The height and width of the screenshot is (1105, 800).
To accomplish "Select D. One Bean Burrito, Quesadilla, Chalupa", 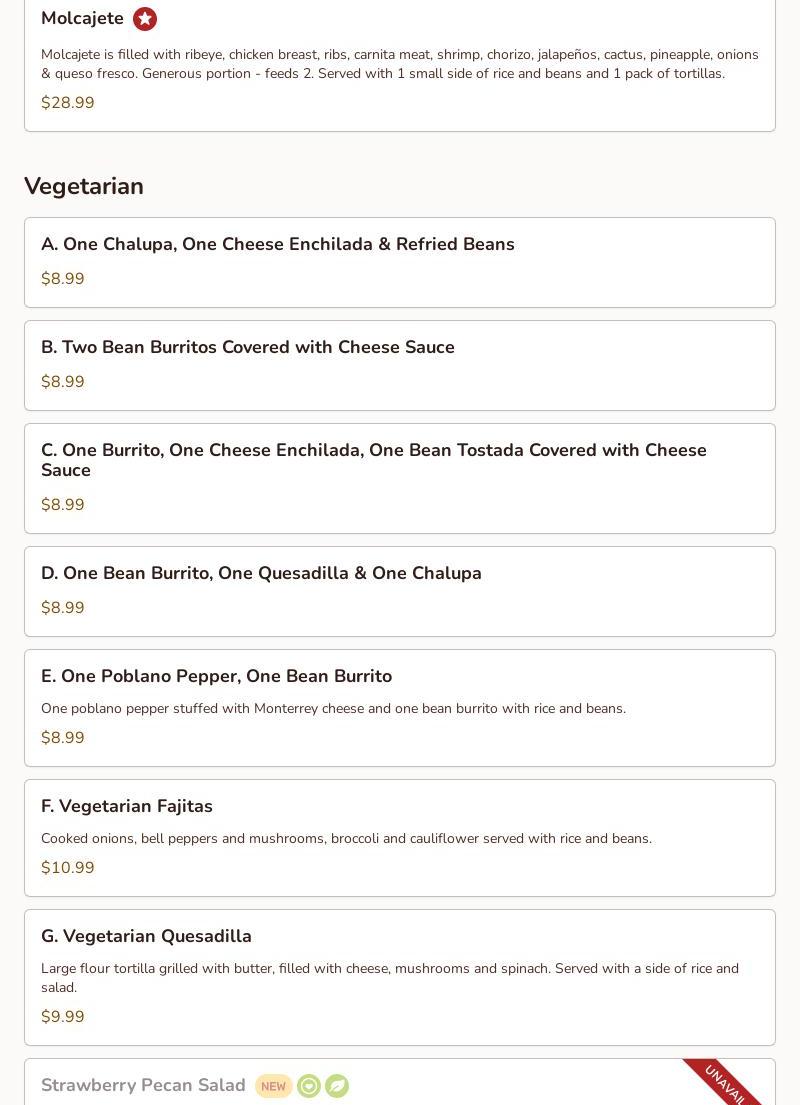I will click(x=261, y=574).
